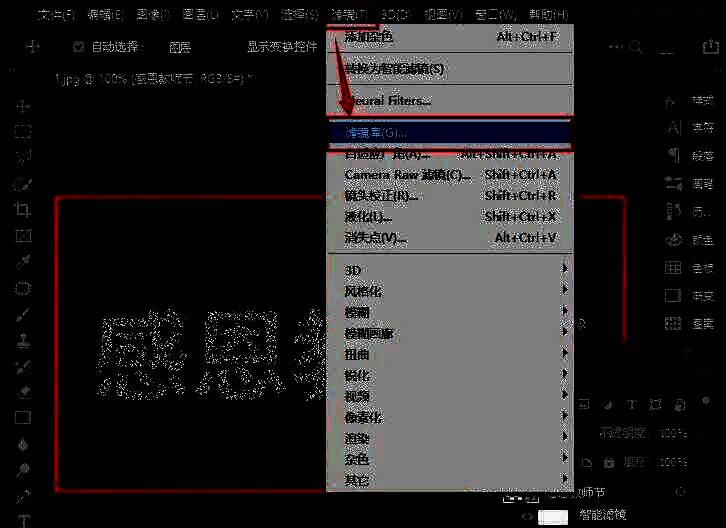The height and width of the screenshot is (528, 726).
Task: Choose Camera Raw filter menu item
Action: click(x=450, y=175)
